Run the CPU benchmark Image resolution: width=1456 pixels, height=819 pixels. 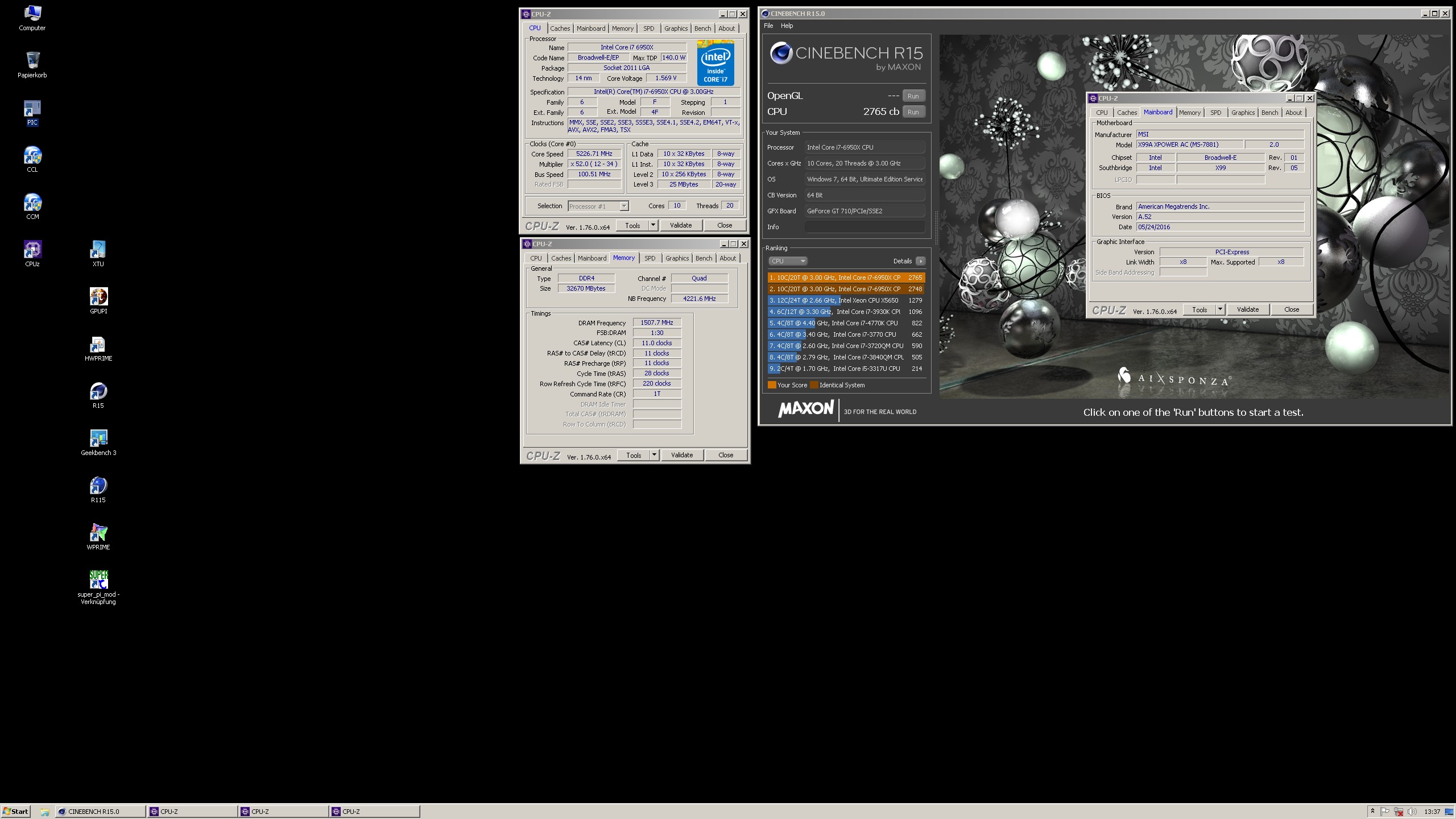(913, 112)
